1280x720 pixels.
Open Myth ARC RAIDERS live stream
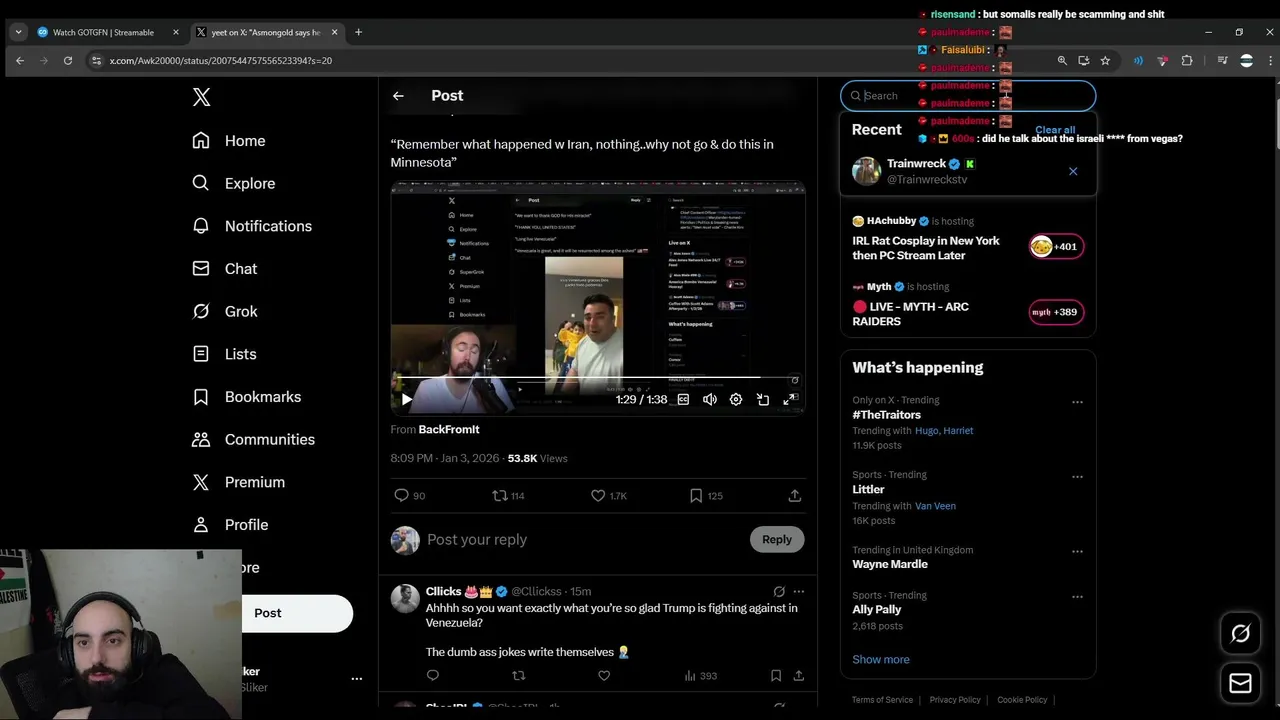[968, 306]
